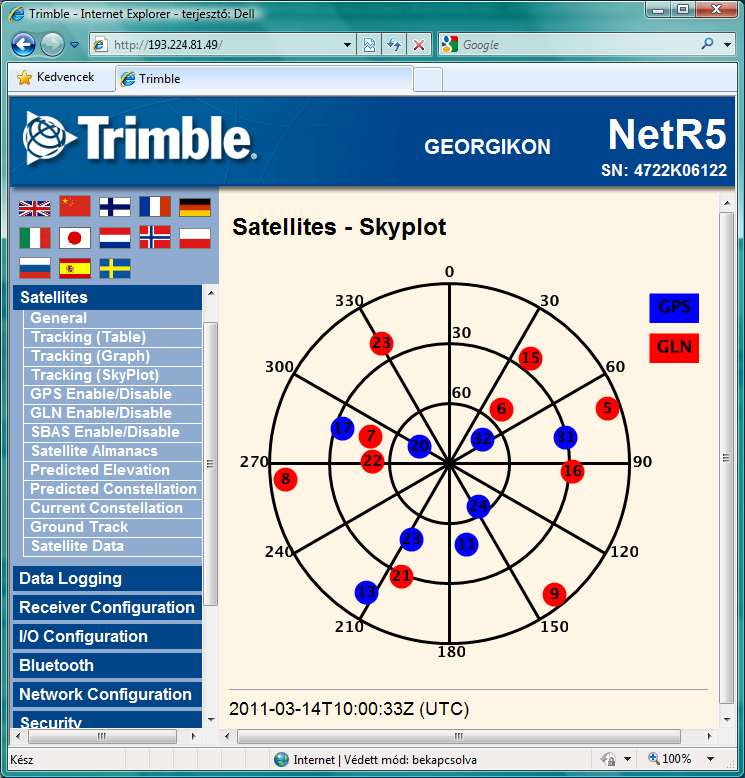Click into the Google search box
The image size is (745, 778).
tap(578, 45)
